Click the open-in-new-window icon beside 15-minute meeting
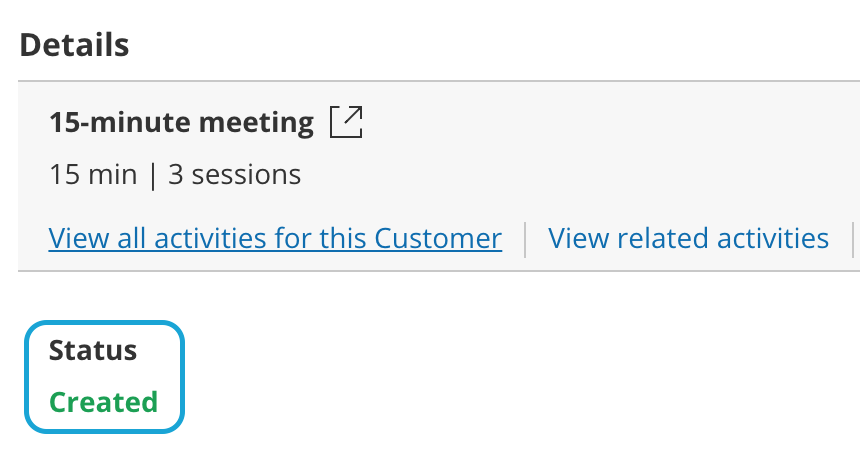Screen dimensions: 860x452 [346, 123]
